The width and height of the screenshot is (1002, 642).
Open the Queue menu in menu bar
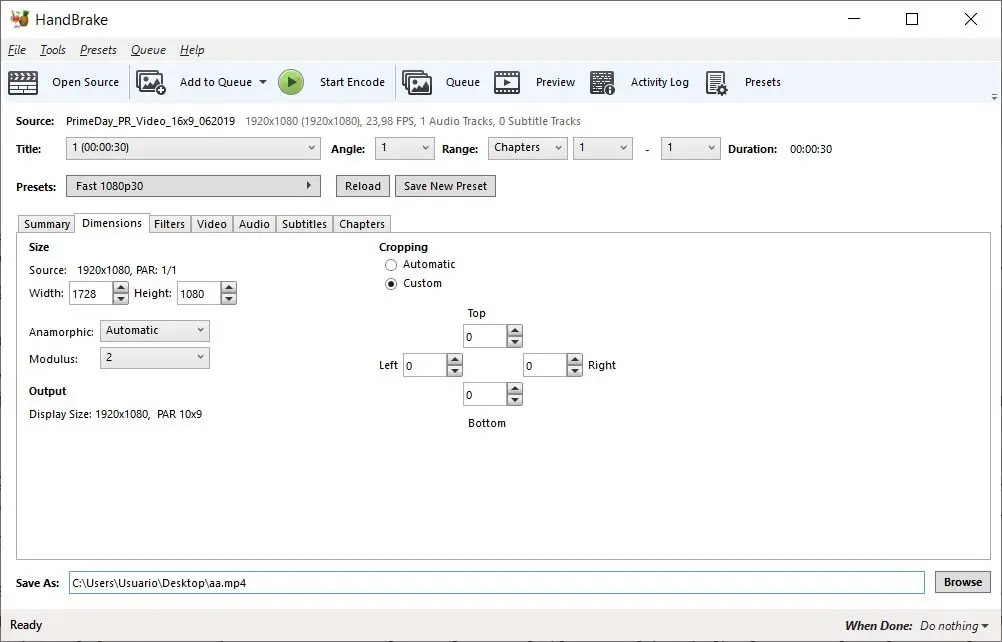[x=148, y=50]
